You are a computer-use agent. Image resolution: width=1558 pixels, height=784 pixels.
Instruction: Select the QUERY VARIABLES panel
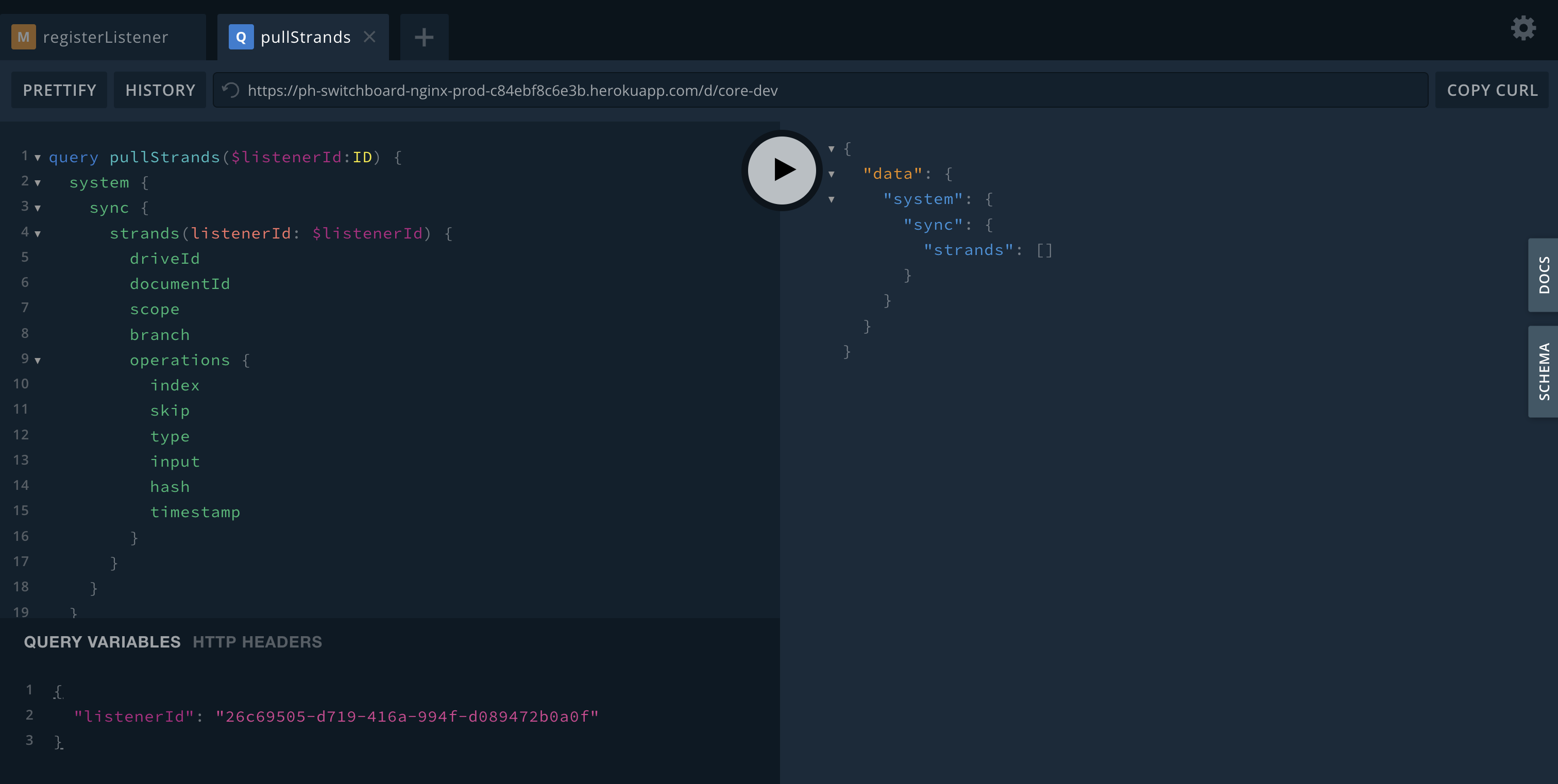tap(102, 642)
